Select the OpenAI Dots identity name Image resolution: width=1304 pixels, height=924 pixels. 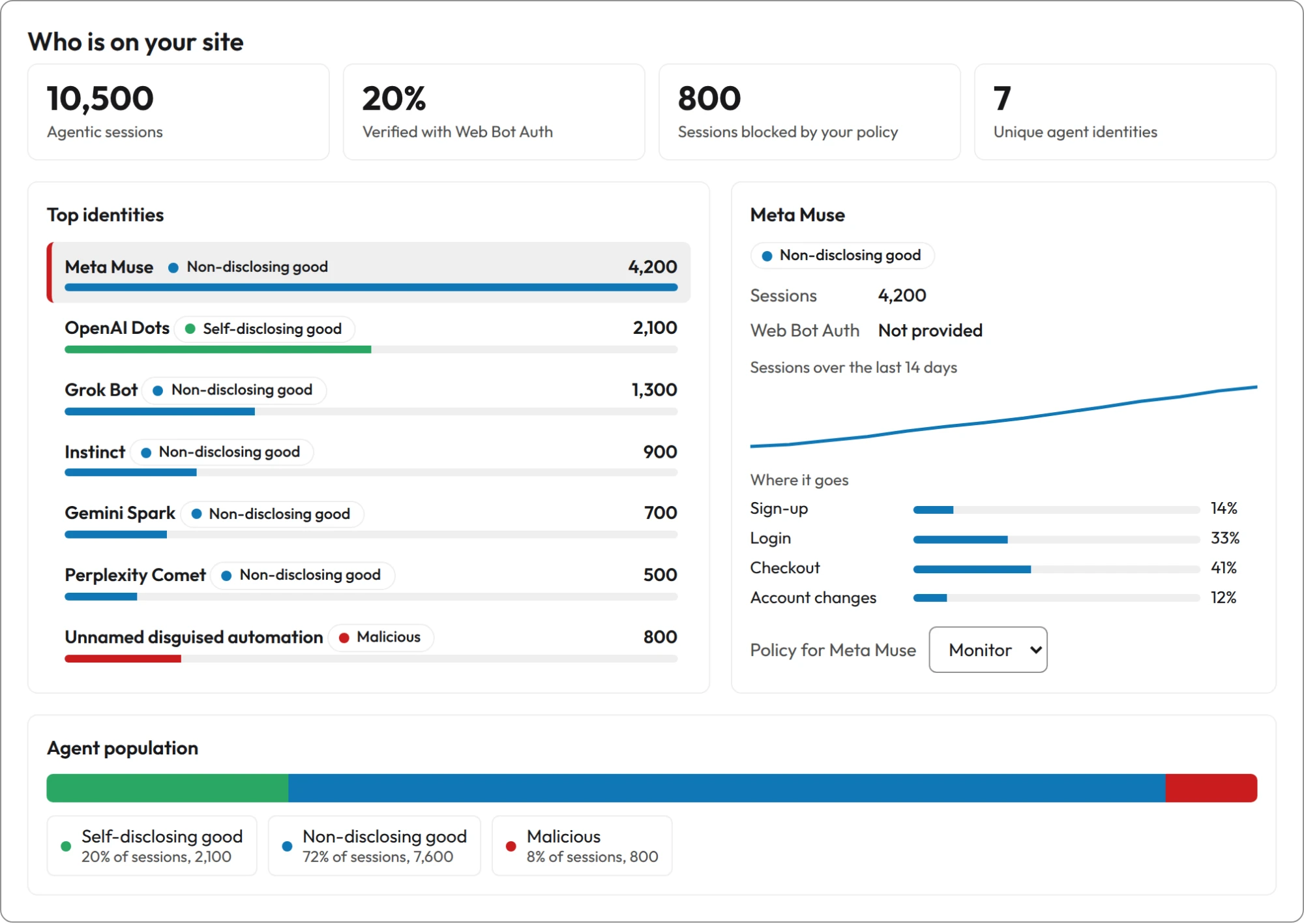[x=117, y=328]
